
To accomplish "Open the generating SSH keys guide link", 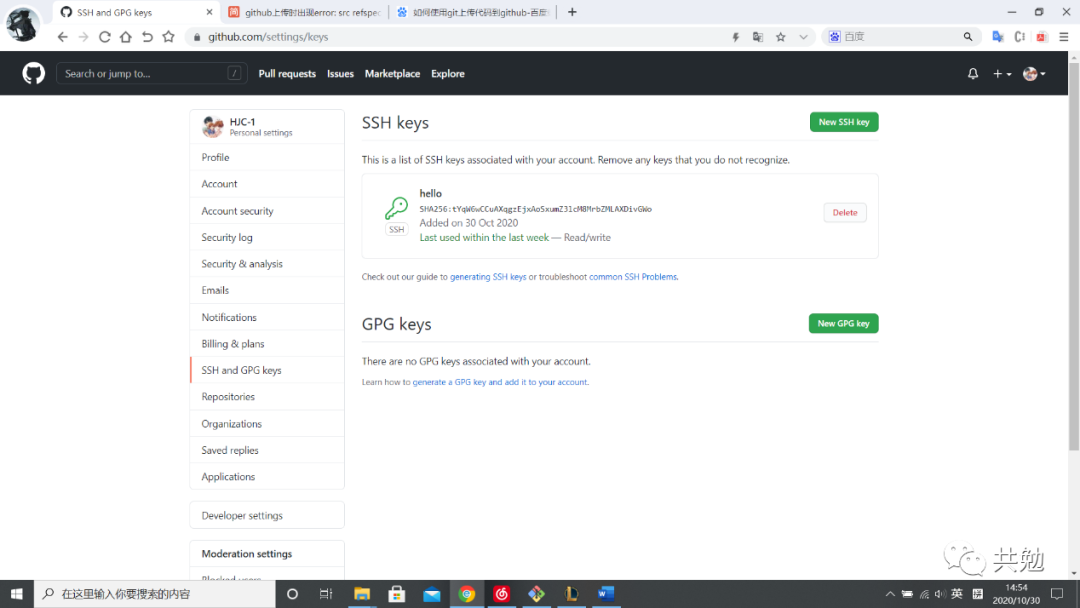I will pyautogui.click(x=488, y=277).
